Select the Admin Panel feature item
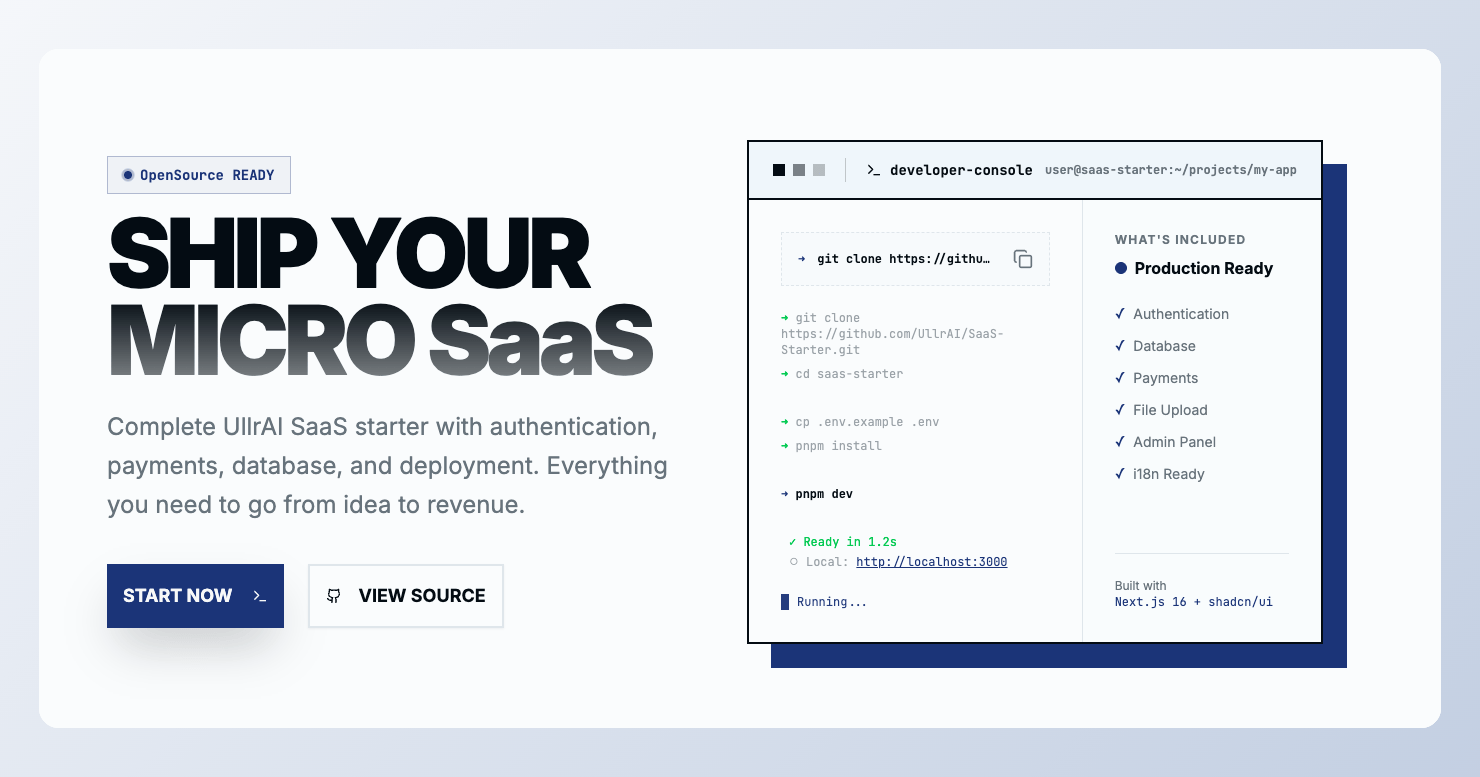 pos(1166,442)
